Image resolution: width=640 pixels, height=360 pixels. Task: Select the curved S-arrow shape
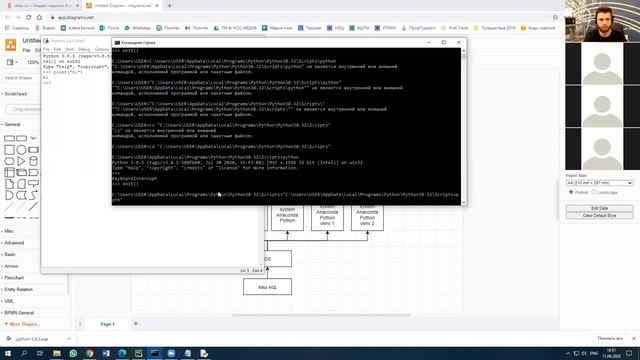point(33,195)
